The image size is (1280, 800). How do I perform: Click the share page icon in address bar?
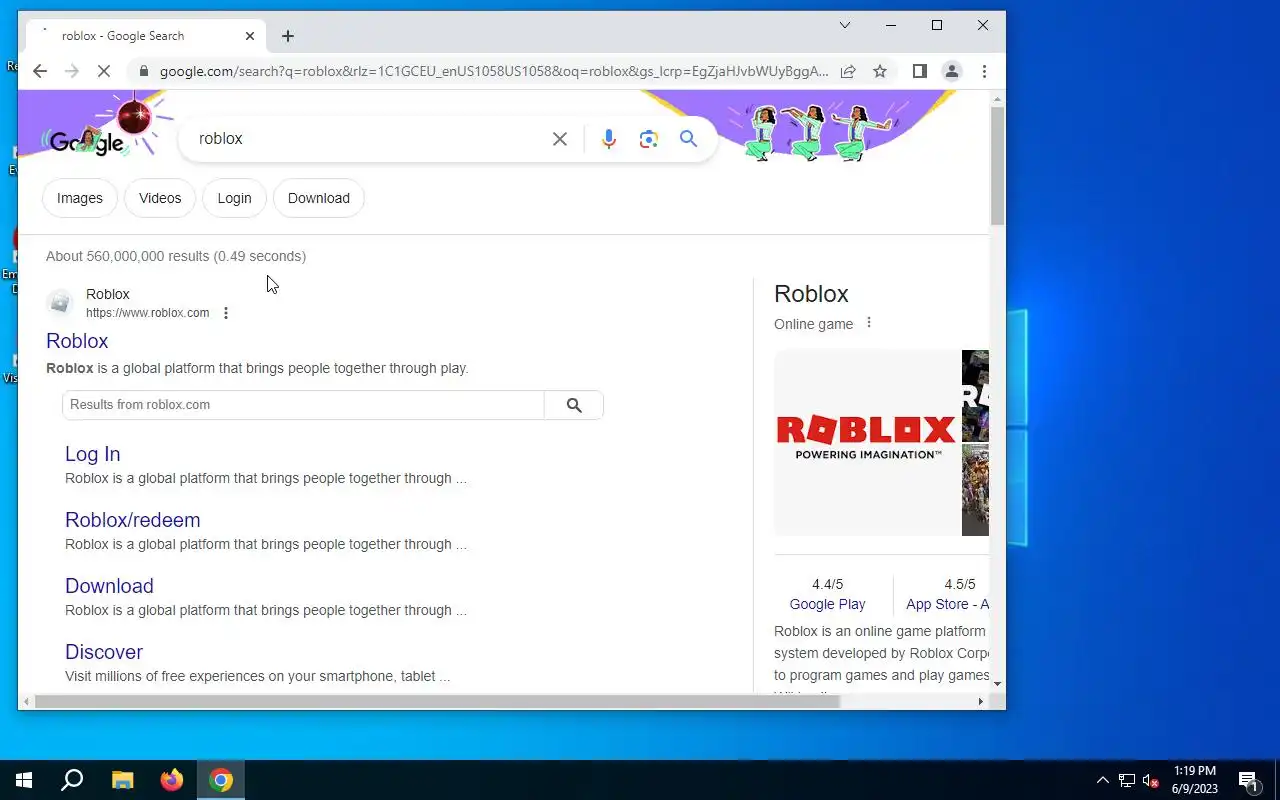tap(848, 71)
